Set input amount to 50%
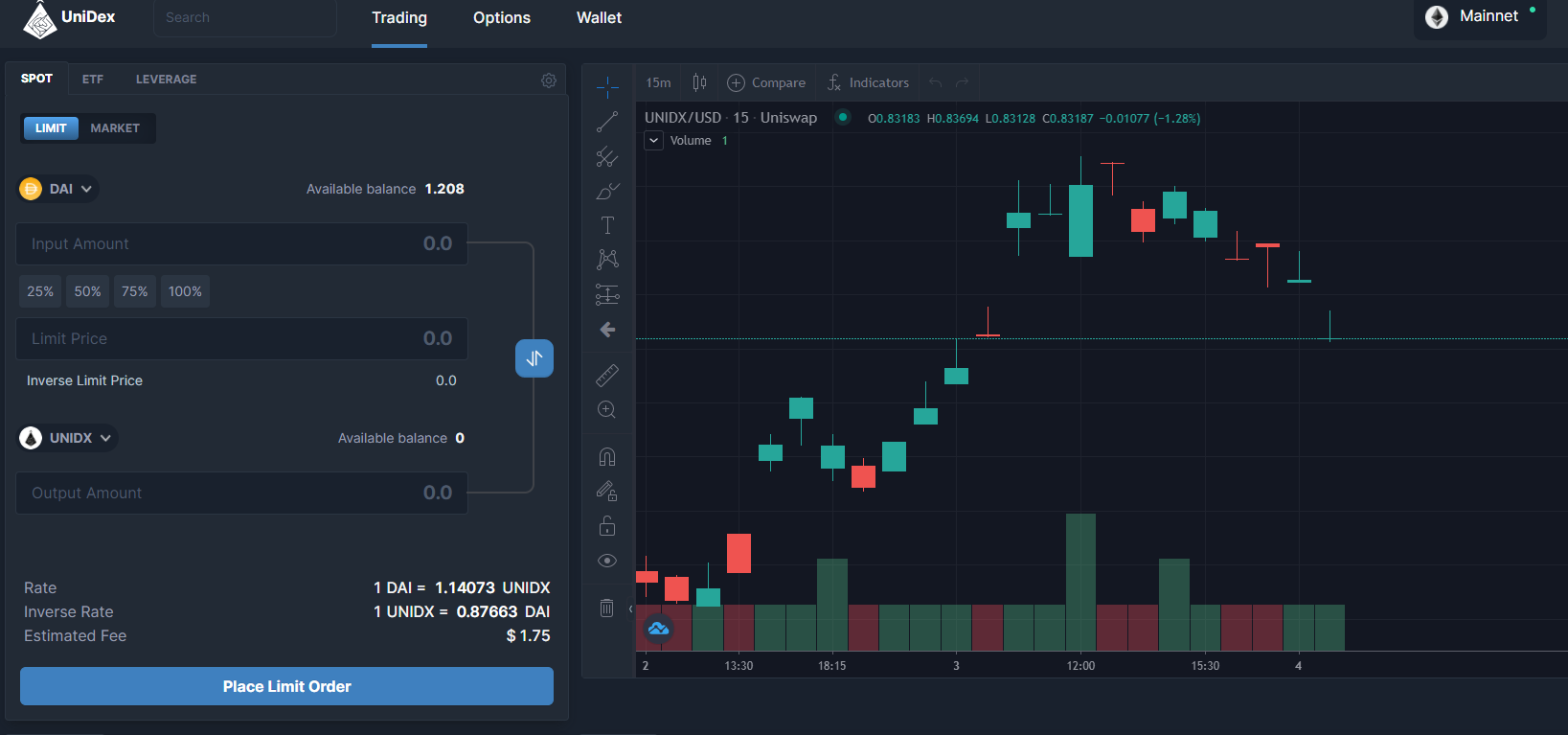The image size is (1568, 735). click(x=87, y=291)
